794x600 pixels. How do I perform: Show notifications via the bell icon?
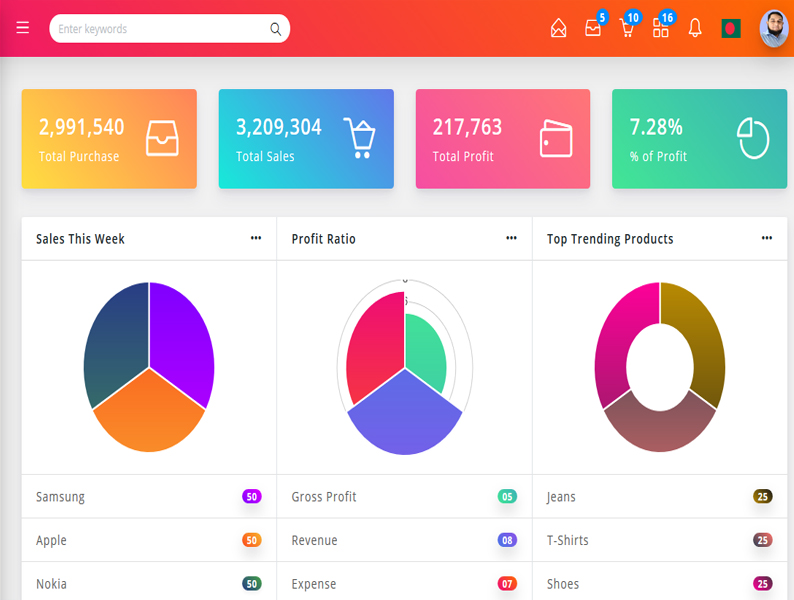695,29
